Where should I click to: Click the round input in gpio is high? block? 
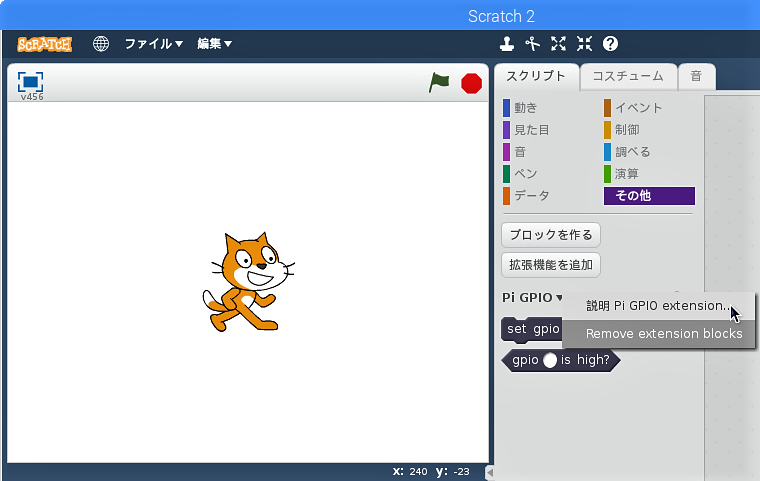pos(550,360)
